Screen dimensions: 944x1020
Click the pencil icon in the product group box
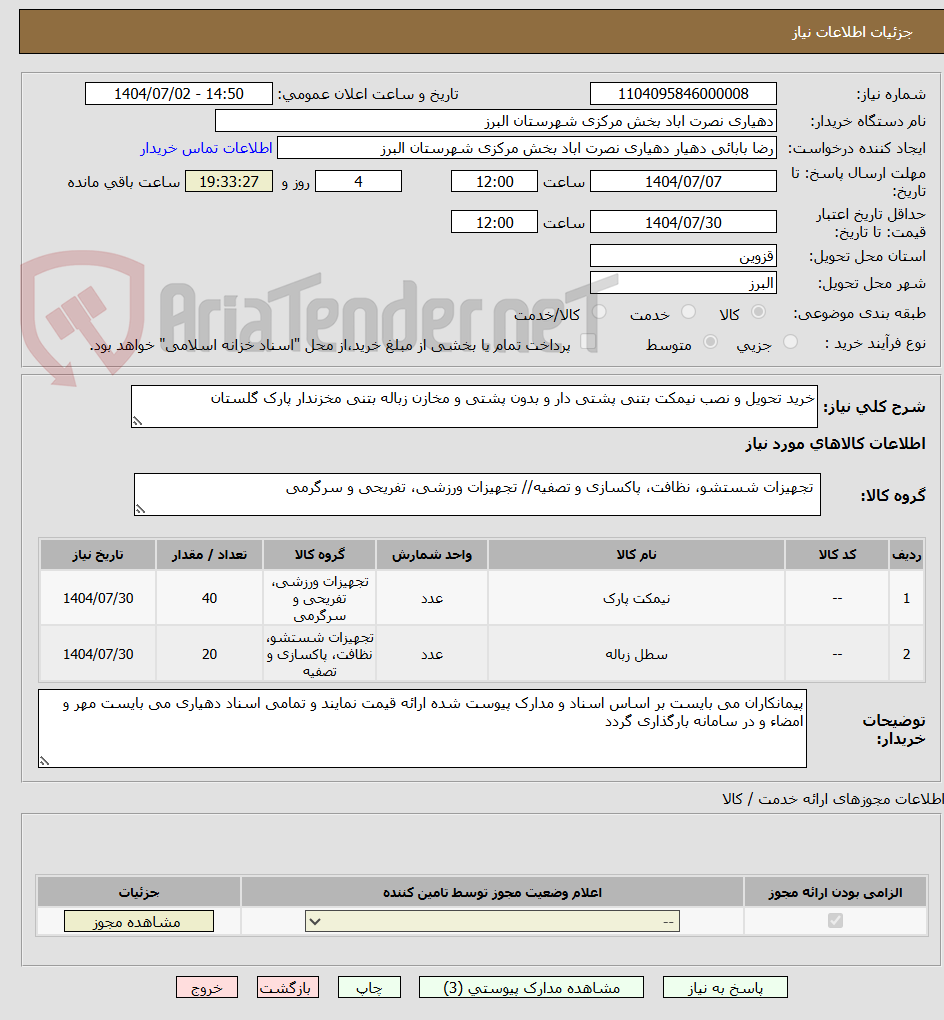(x=140, y=507)
